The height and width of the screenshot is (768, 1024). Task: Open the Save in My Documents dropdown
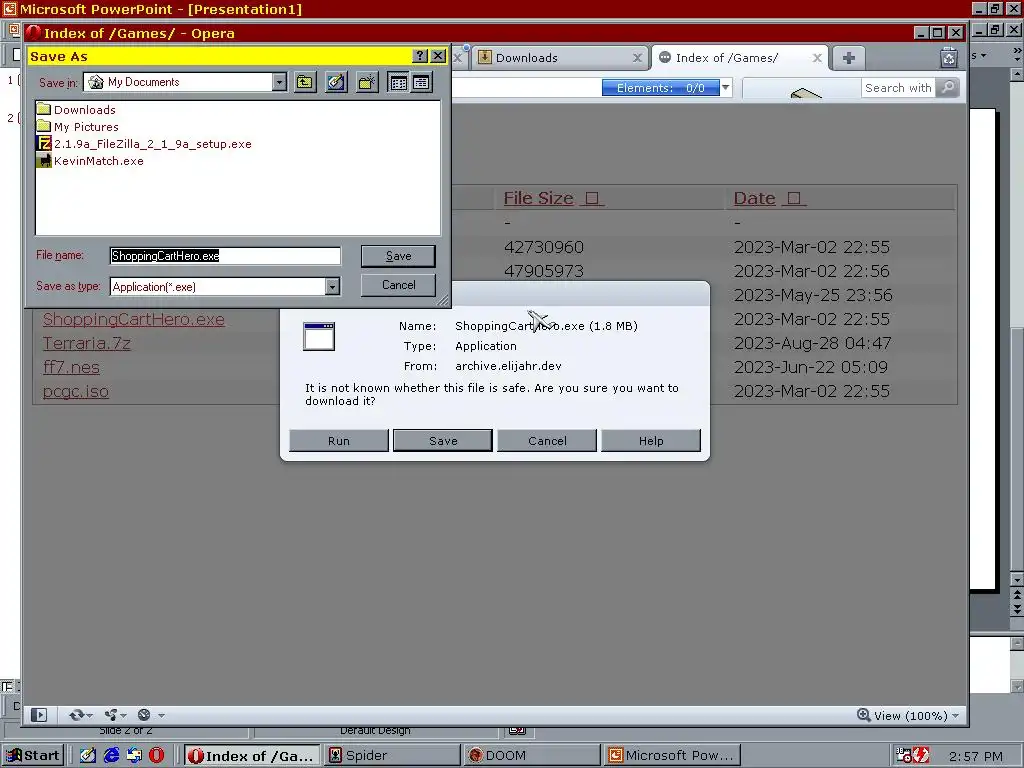pos(280,82)
